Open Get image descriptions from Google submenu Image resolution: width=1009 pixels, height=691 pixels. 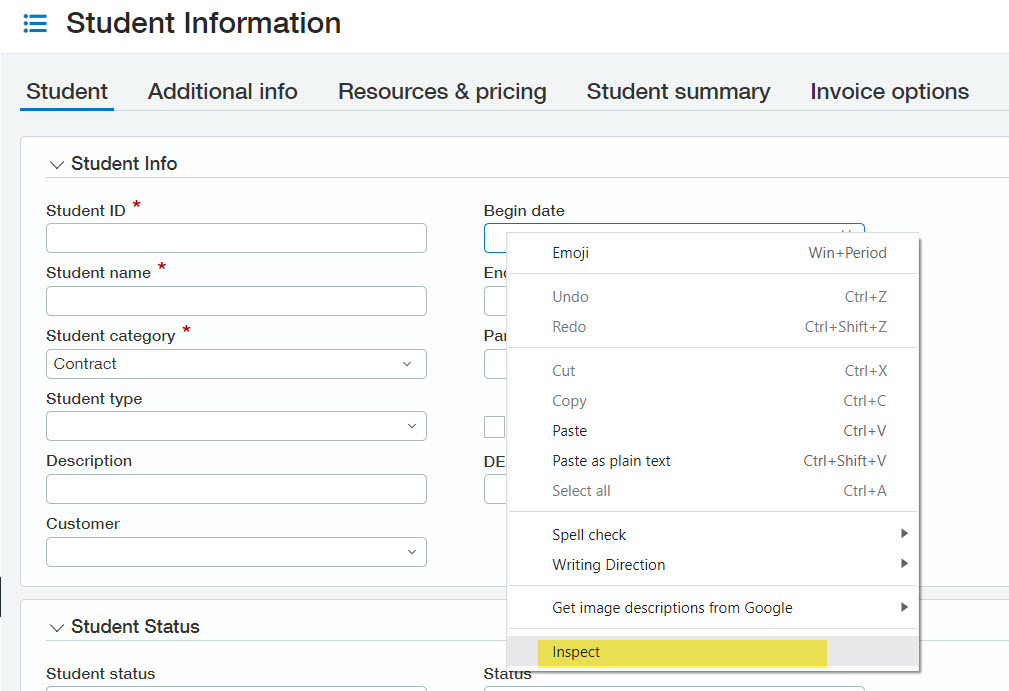click(672, 608)
